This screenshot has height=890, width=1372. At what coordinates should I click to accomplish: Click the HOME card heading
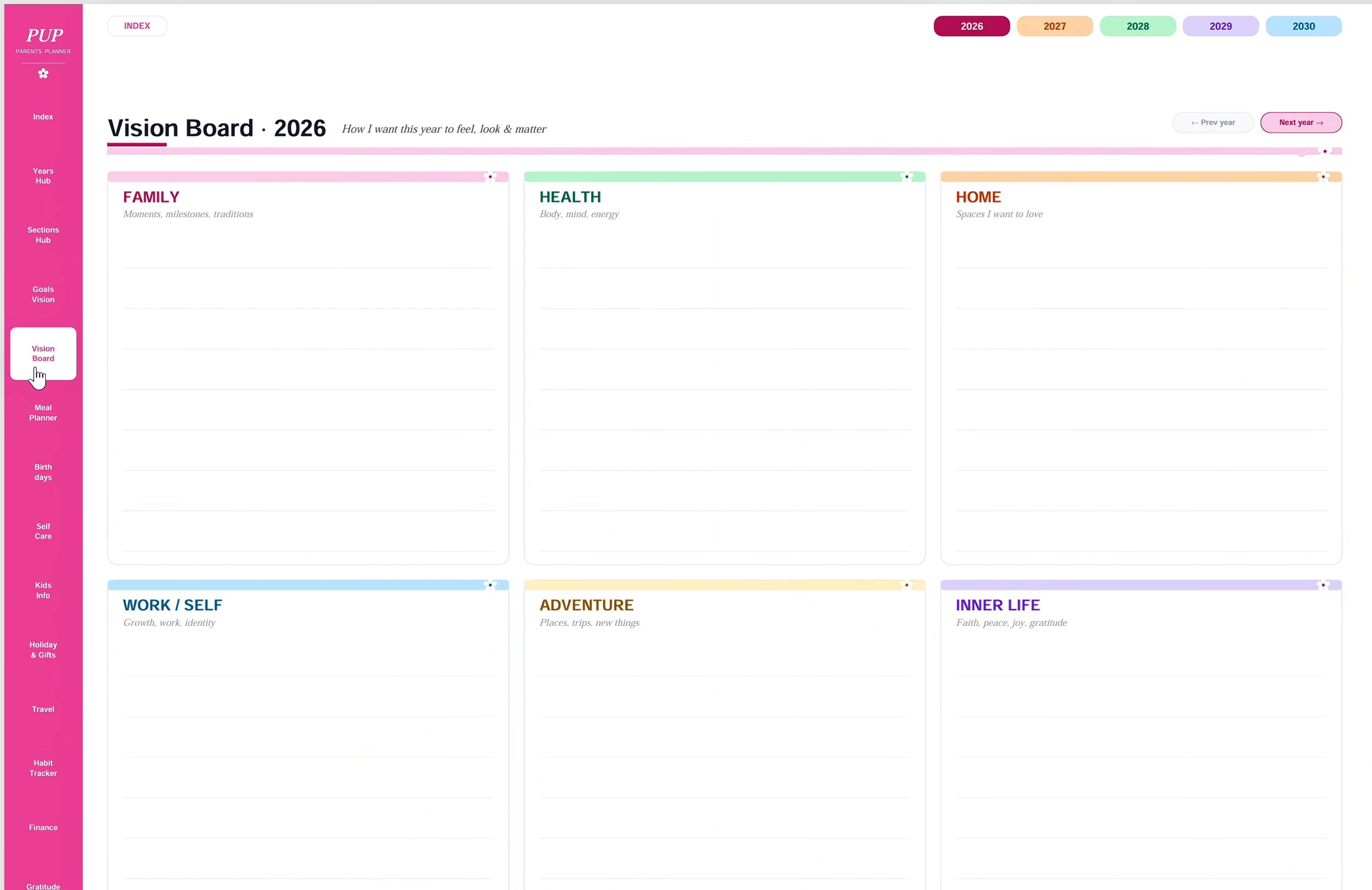click(978, 197)
